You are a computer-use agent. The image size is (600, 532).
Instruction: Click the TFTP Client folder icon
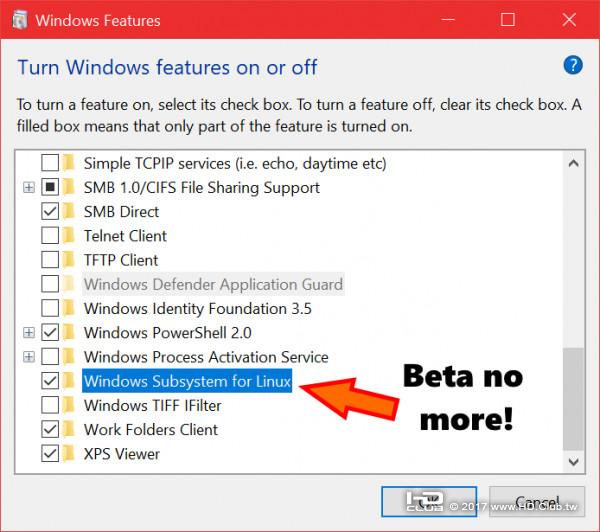pos(69,260)
